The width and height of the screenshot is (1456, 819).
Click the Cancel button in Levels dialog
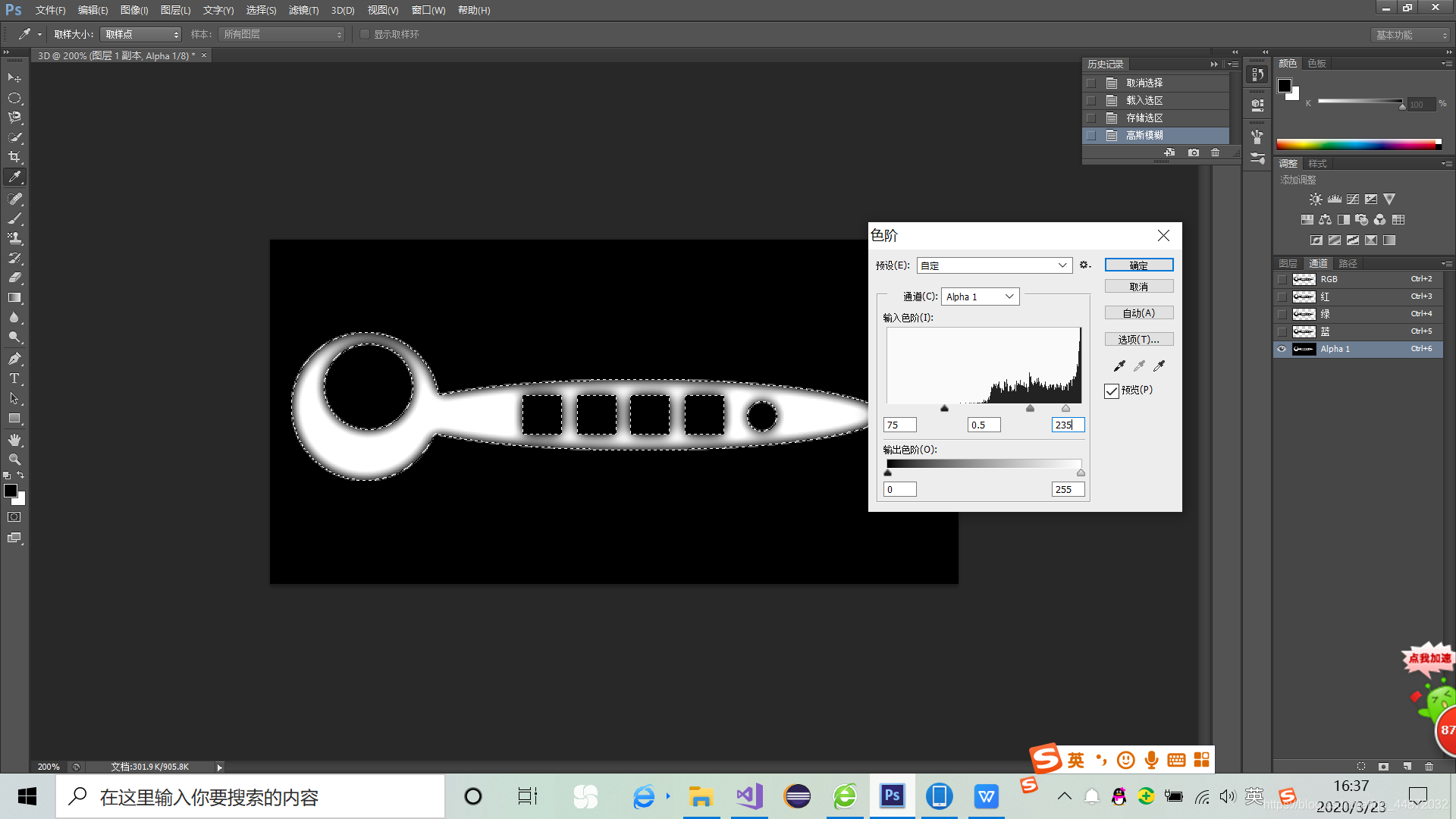click(1138, 287)
